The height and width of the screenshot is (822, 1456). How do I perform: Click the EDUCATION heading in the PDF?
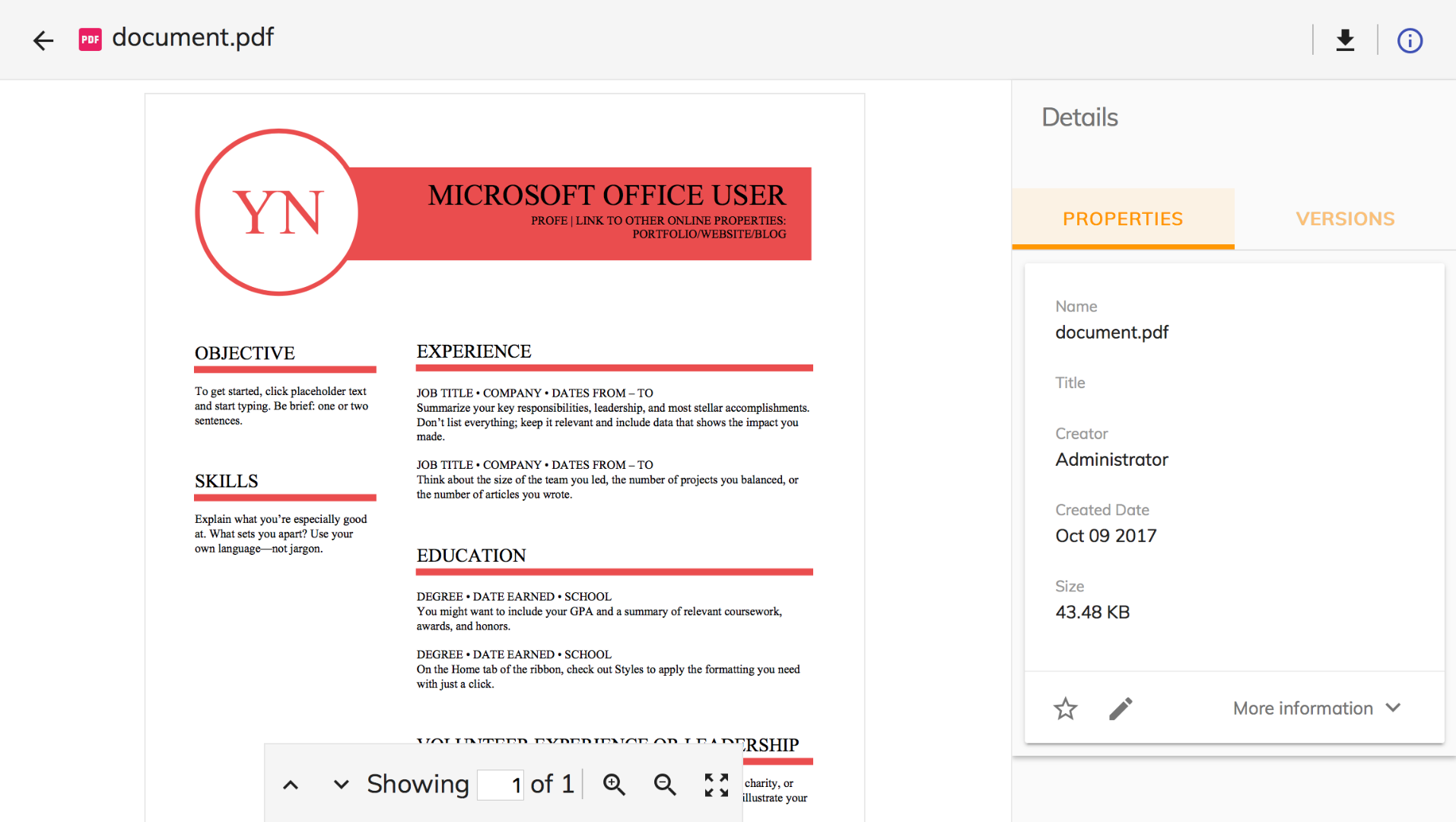click(471, 556)
